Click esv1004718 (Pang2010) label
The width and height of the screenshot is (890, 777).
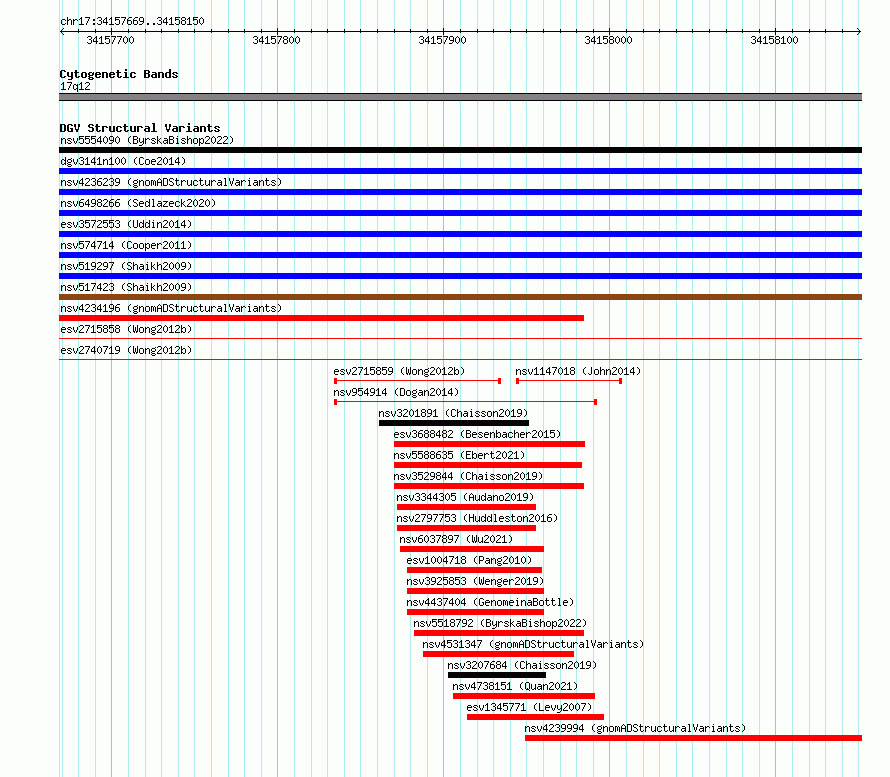(469, 560)
